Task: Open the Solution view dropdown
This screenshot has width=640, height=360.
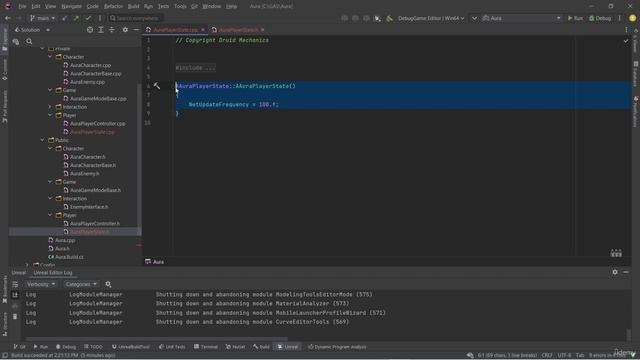Action: tap(32, 30)
